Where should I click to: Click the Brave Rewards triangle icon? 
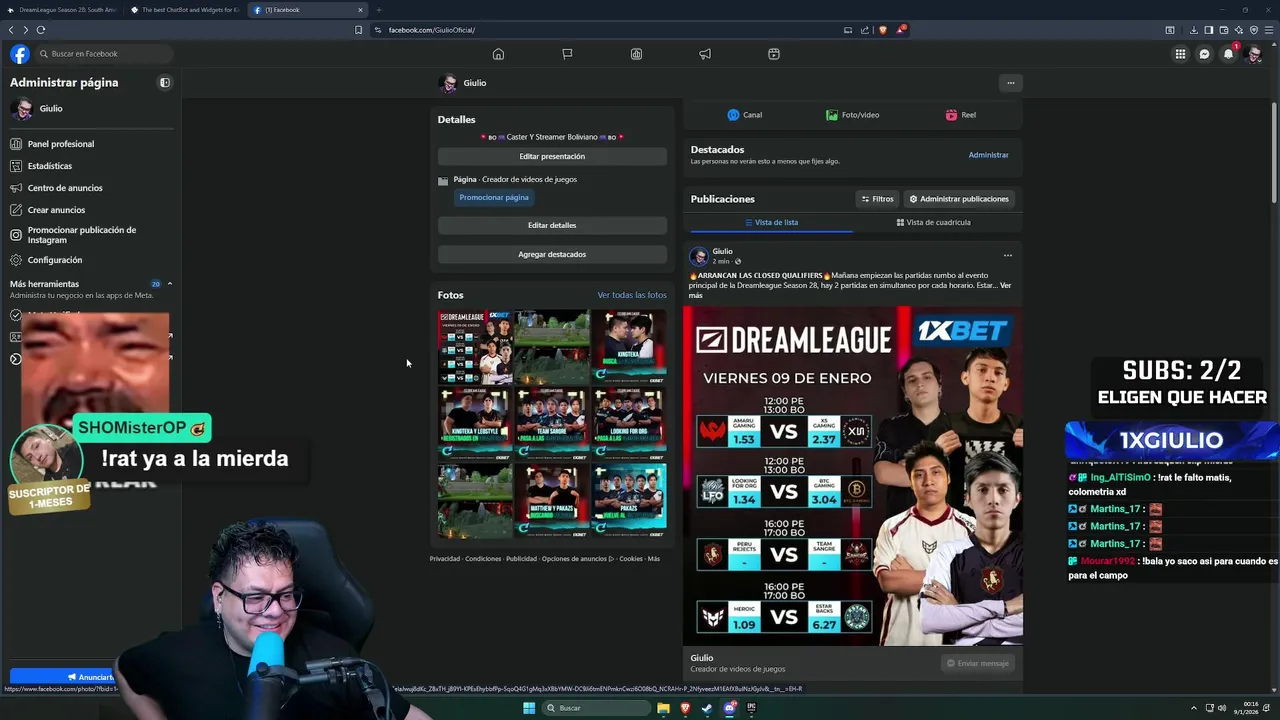900,30
